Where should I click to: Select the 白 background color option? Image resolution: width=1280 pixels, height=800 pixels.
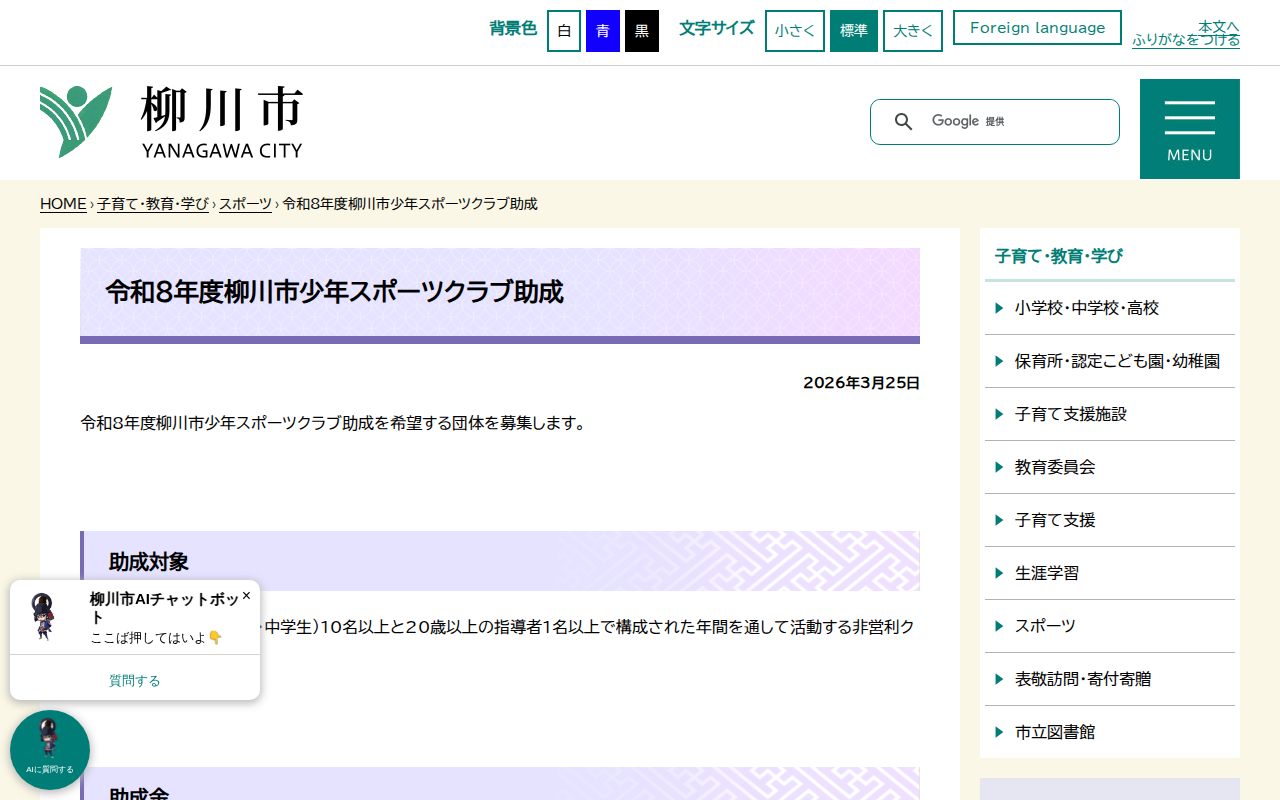(x=563, y=30)
